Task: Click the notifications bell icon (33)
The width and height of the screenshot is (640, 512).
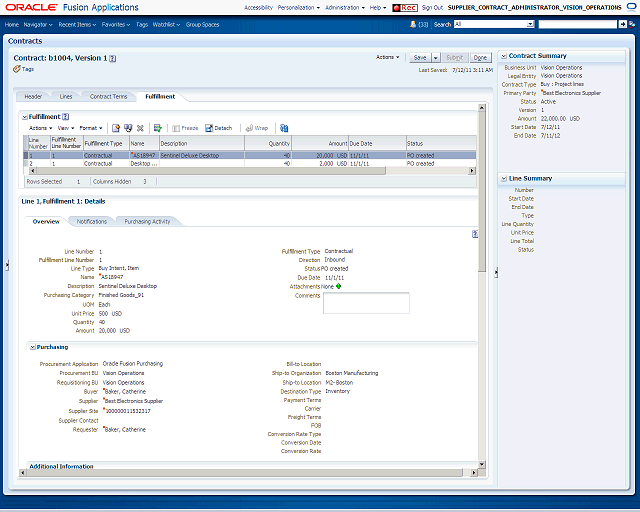Action: click(413, 24)
